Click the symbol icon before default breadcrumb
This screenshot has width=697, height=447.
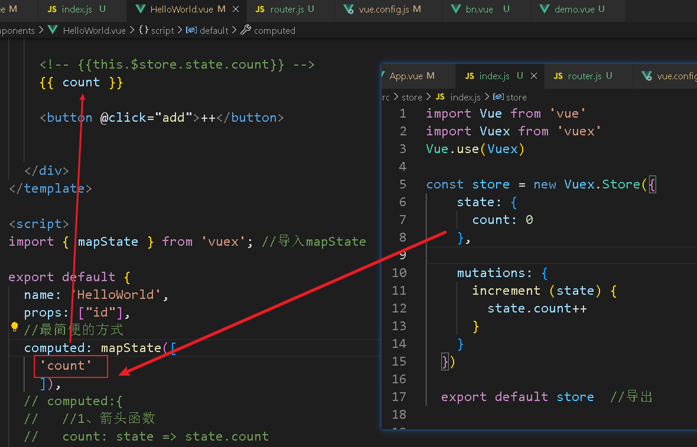coord(191,30)
